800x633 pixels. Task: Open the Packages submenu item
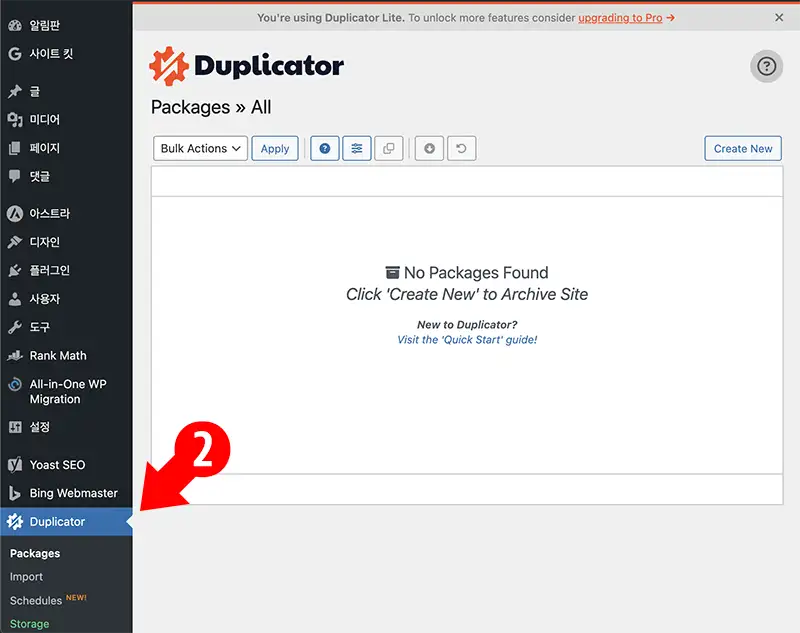coord(35,553)
